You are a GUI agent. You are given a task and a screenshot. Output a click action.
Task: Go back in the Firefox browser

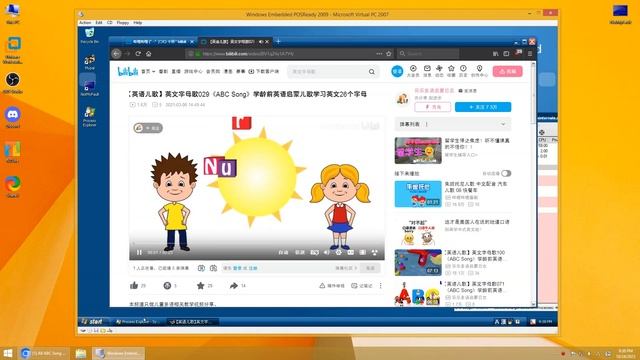coord(116,53)
